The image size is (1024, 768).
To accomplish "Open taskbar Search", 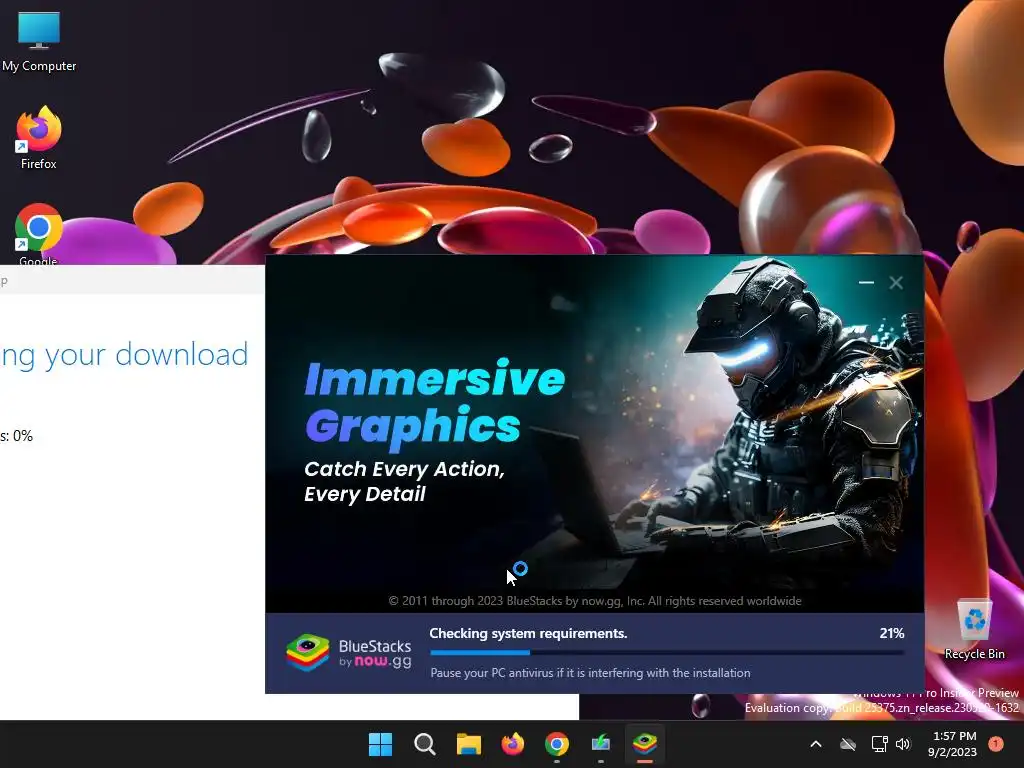I will (x=424, y=744).
